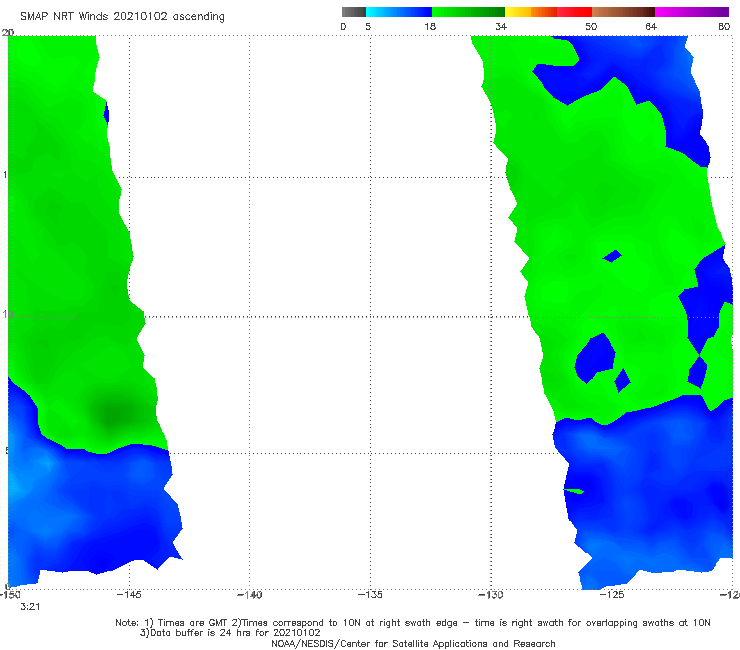The image size is (740, 650).
Task: Click the color scale label '18'
Action: pos(430,26)
